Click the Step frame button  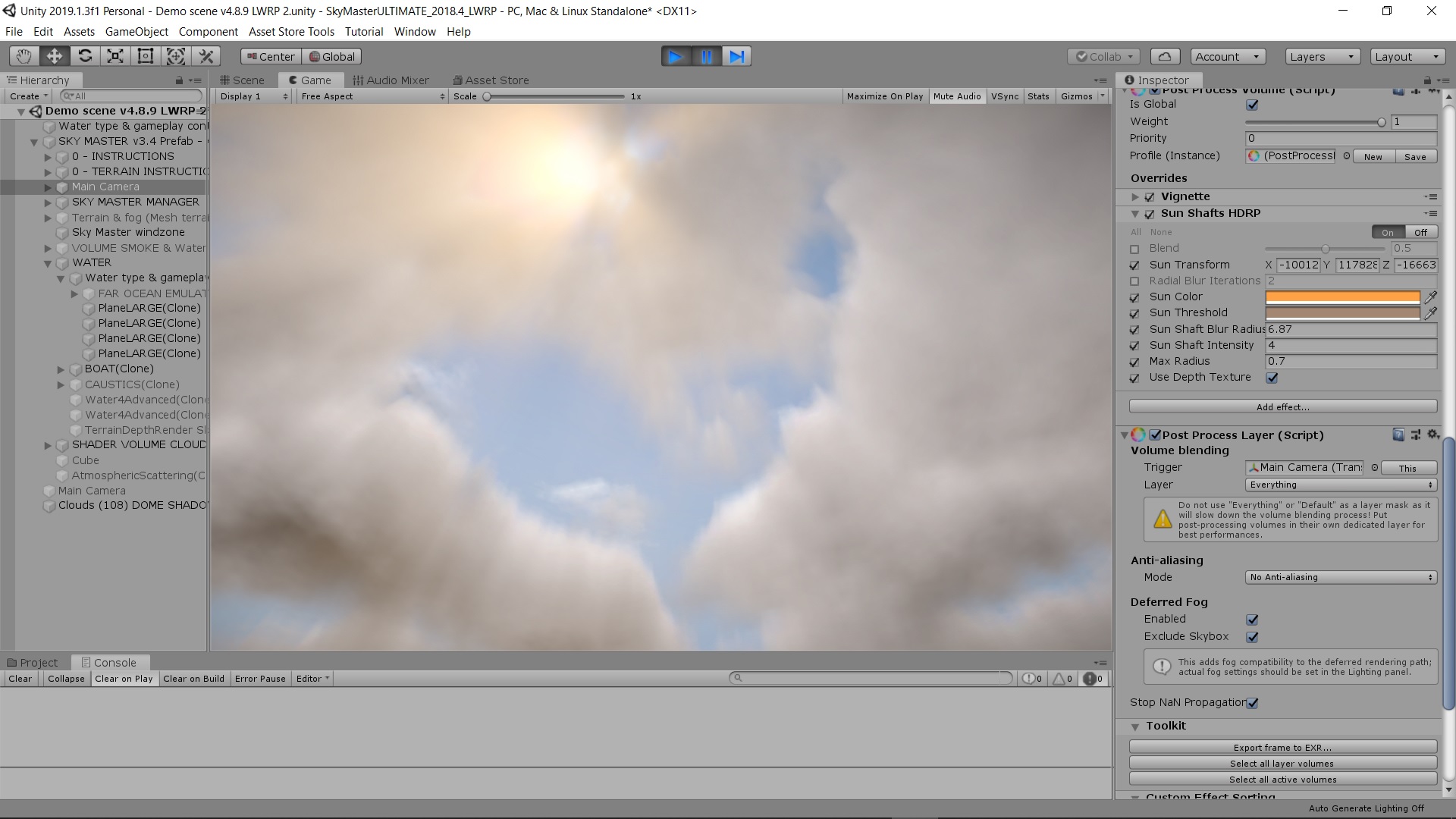[x=736, y=55]
